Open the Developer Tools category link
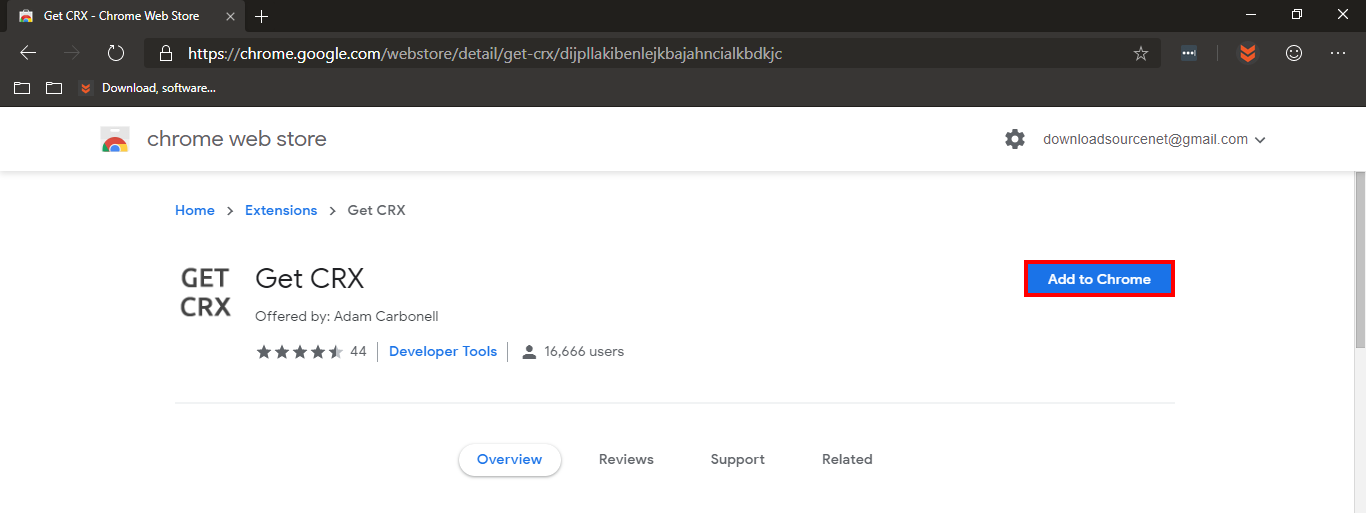Viewport: 1366px width, 513px height. (x=443, y=351)
